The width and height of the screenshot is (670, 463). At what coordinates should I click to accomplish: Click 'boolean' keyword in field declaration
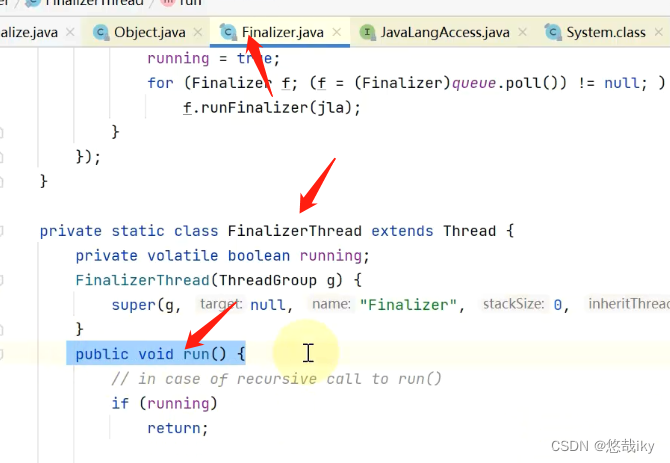(259, 256)
